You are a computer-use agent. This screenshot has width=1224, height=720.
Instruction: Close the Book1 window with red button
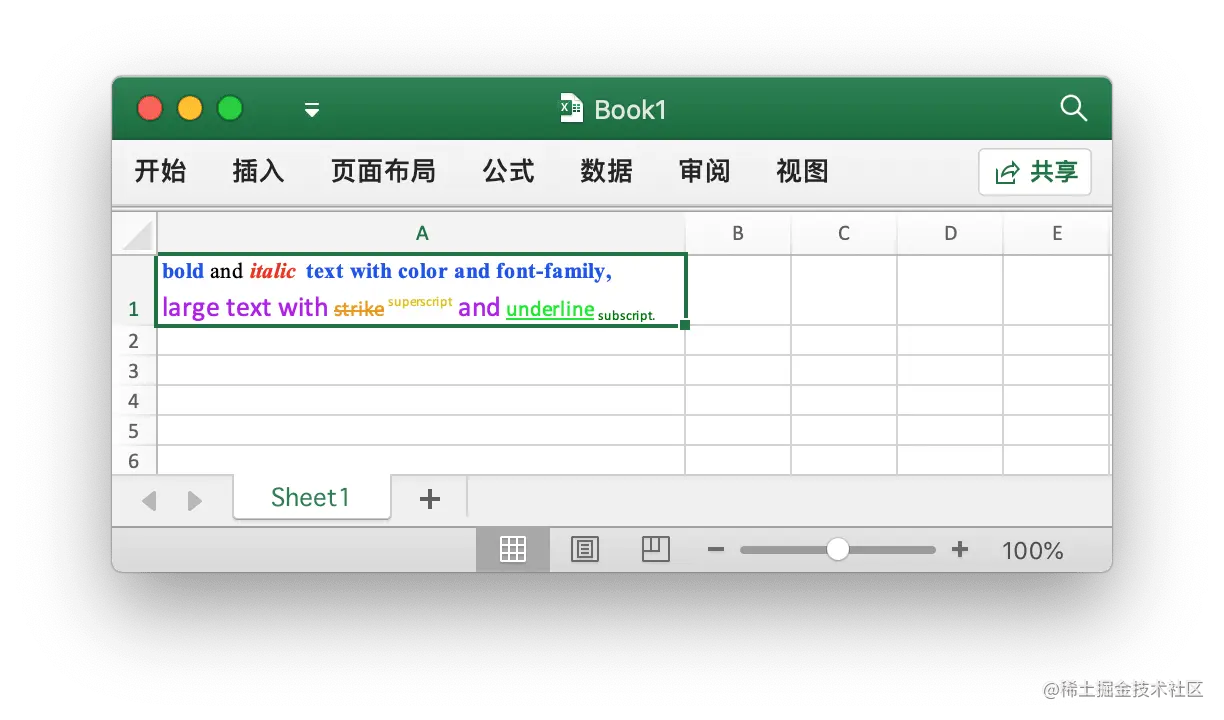150,108
